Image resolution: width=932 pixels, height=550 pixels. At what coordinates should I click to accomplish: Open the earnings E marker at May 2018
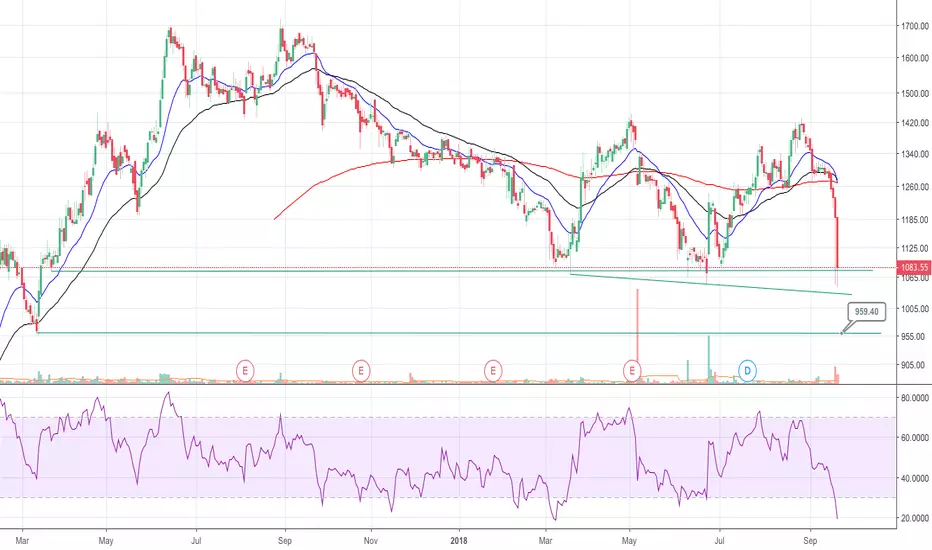[632, 371]
